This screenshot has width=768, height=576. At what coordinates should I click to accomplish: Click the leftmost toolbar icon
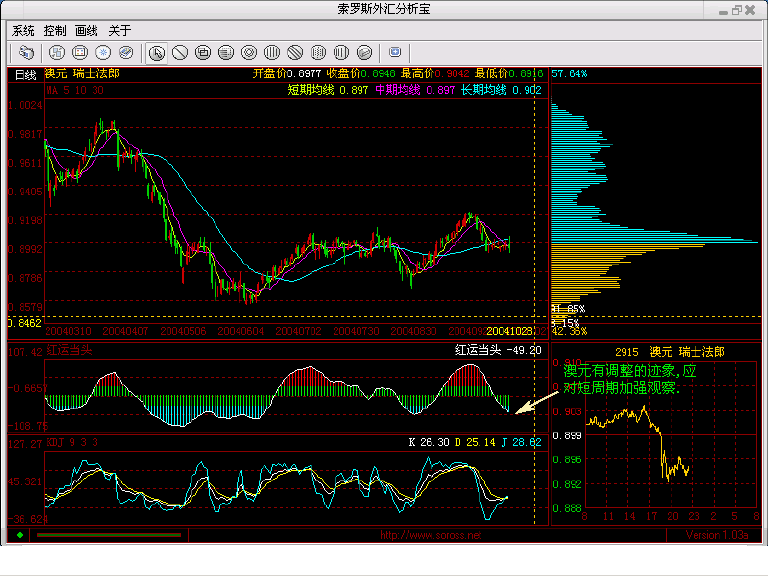pyautogui.click(x=26, y=51)
